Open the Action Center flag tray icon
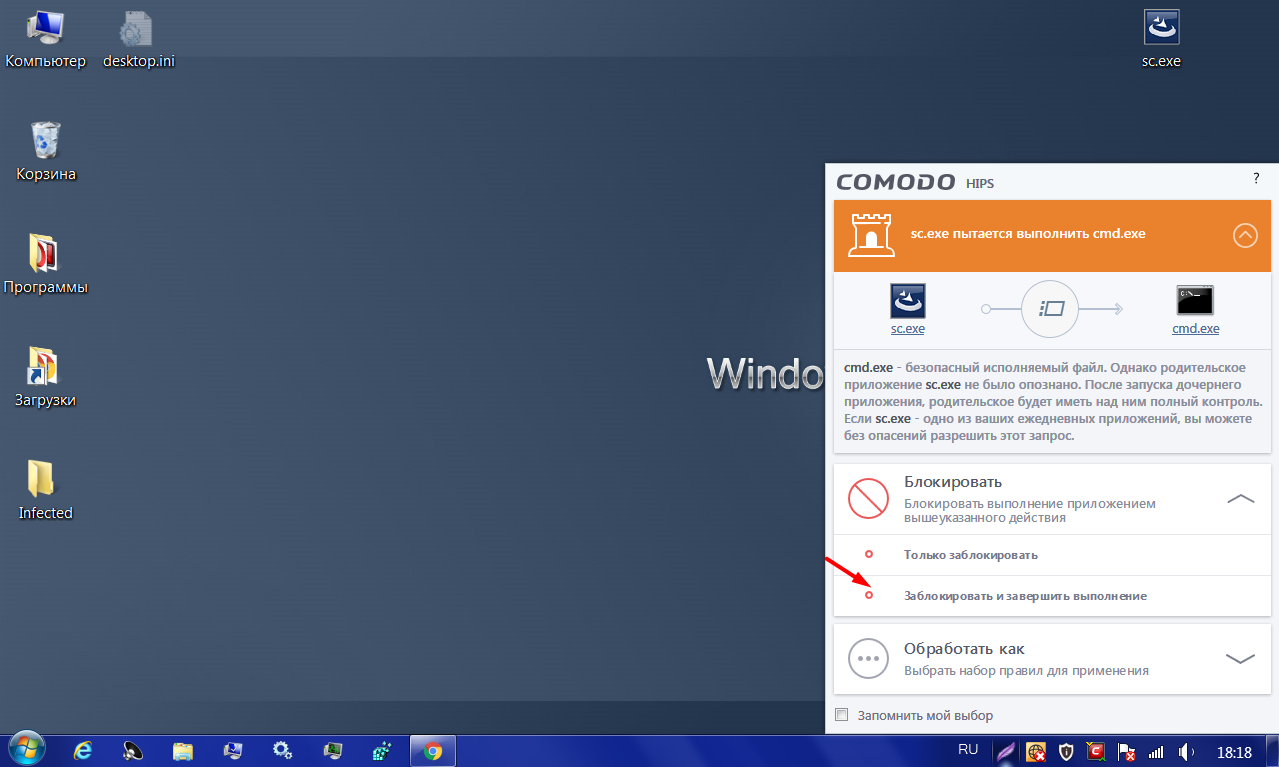The image size is (1279, 767). point(1126,751)
